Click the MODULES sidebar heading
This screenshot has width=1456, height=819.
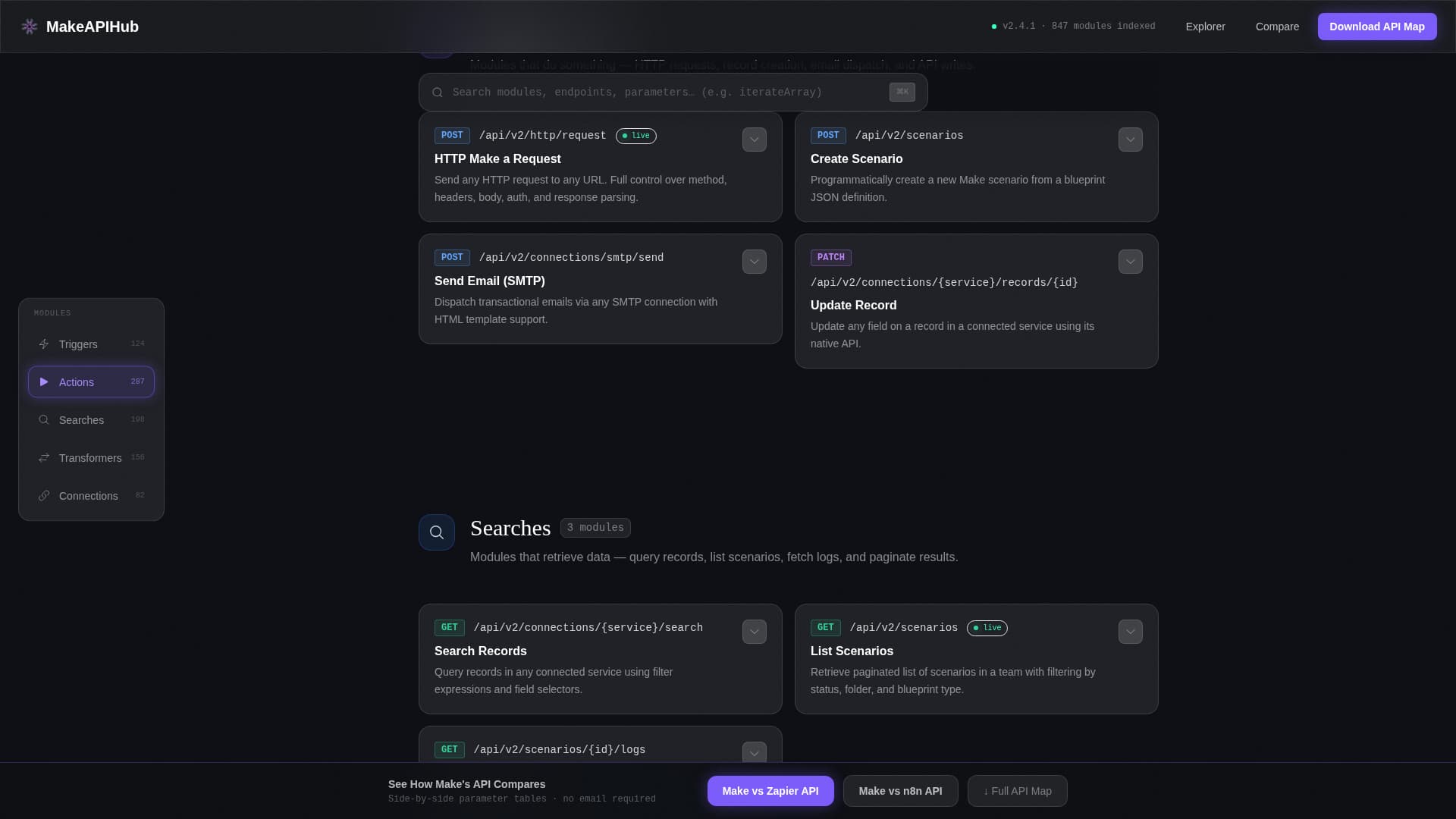point(52,313)
